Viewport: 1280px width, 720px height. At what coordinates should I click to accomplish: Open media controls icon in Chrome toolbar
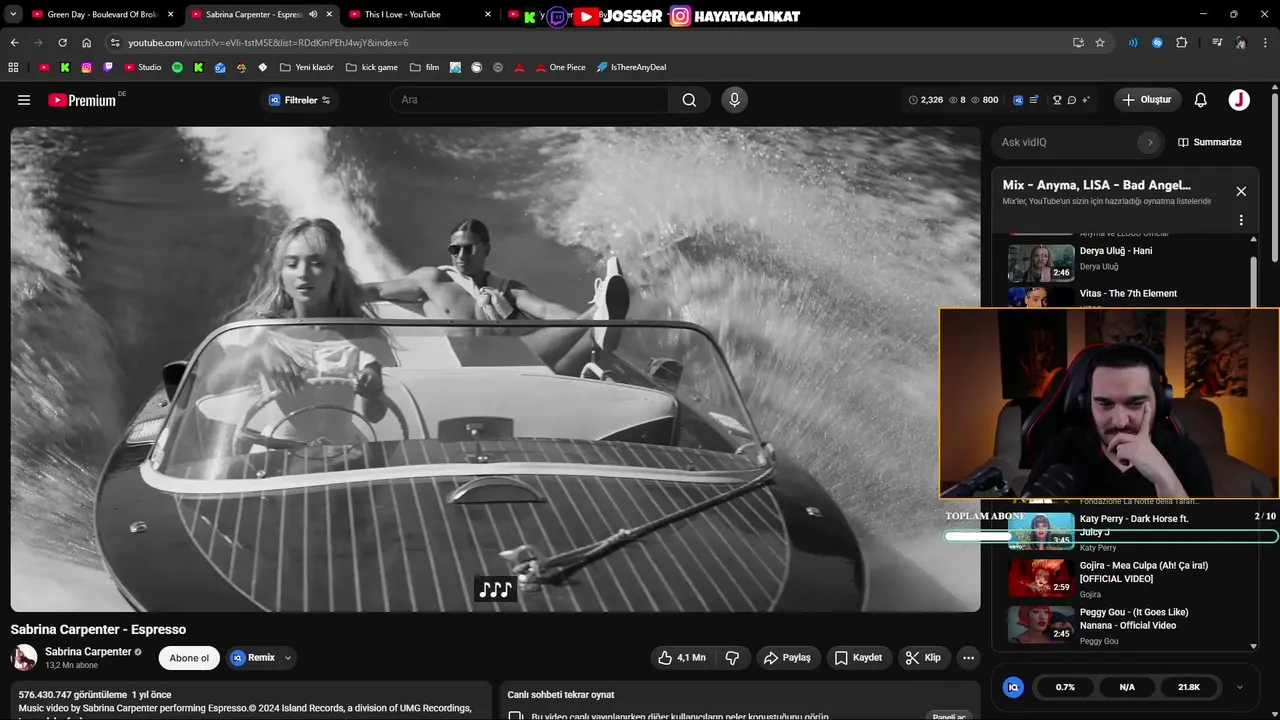point(1216,43)
